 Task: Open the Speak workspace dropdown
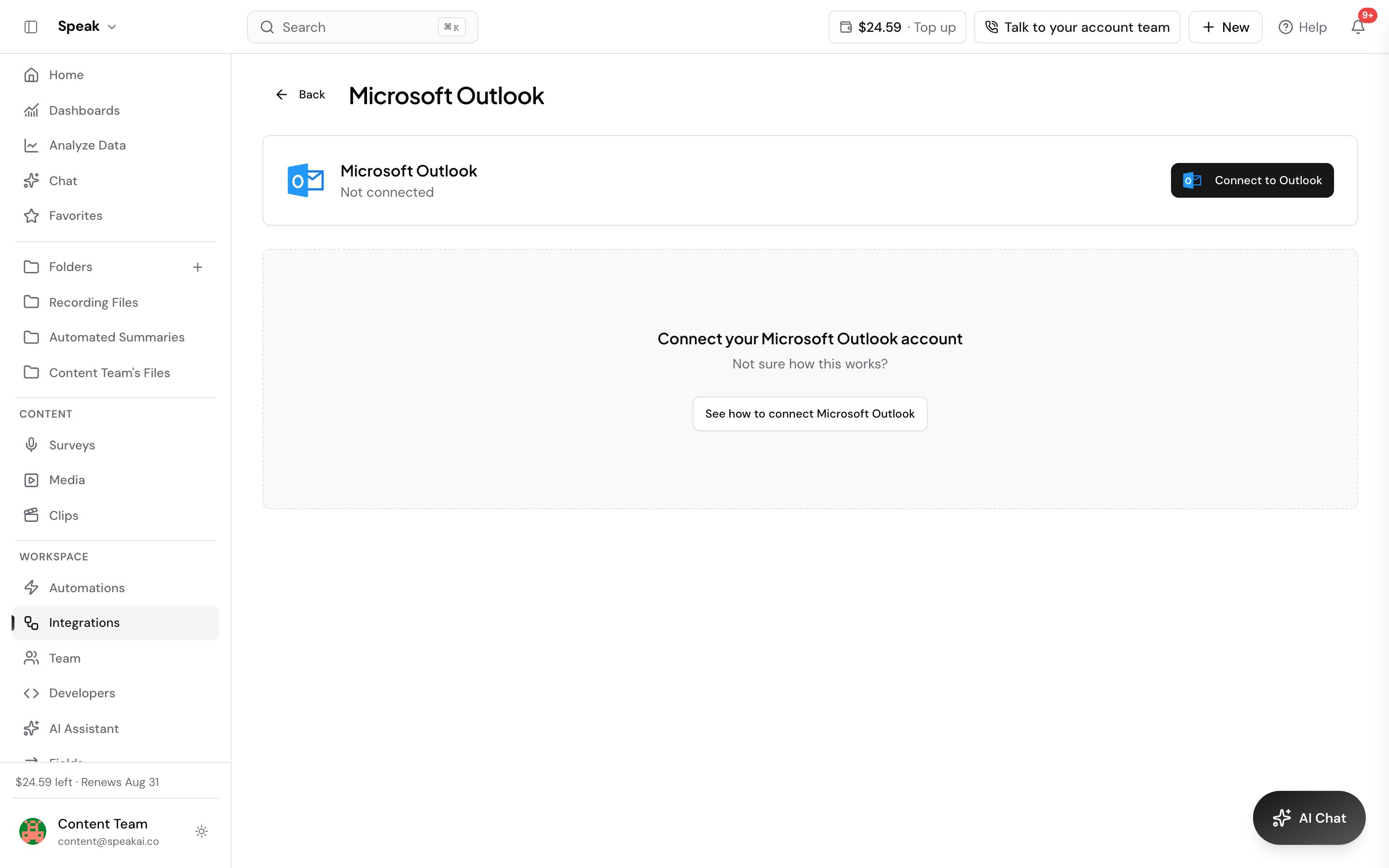[x=87, y=27]
